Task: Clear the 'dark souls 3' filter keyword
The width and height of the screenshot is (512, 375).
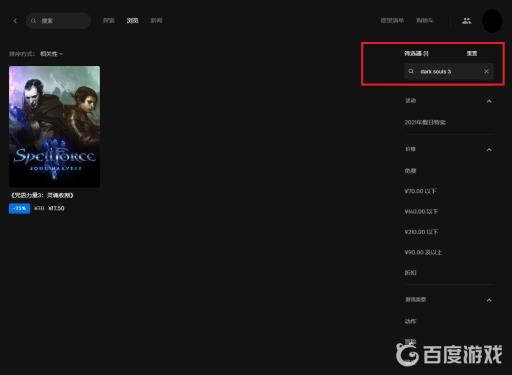Action: pyautogui.click(x=486, y=71)
